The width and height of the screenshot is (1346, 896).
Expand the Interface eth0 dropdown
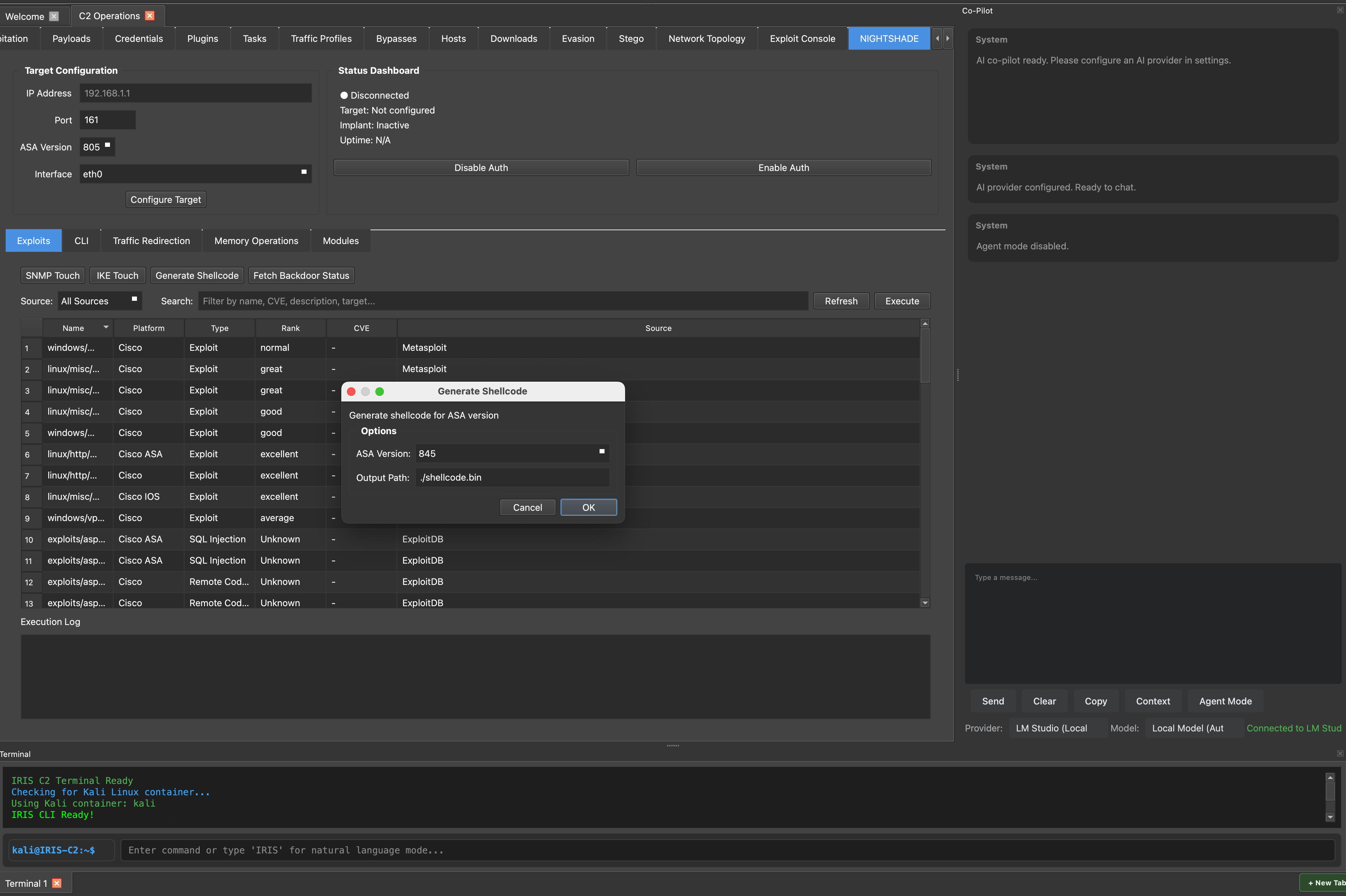tap(303, 173)
